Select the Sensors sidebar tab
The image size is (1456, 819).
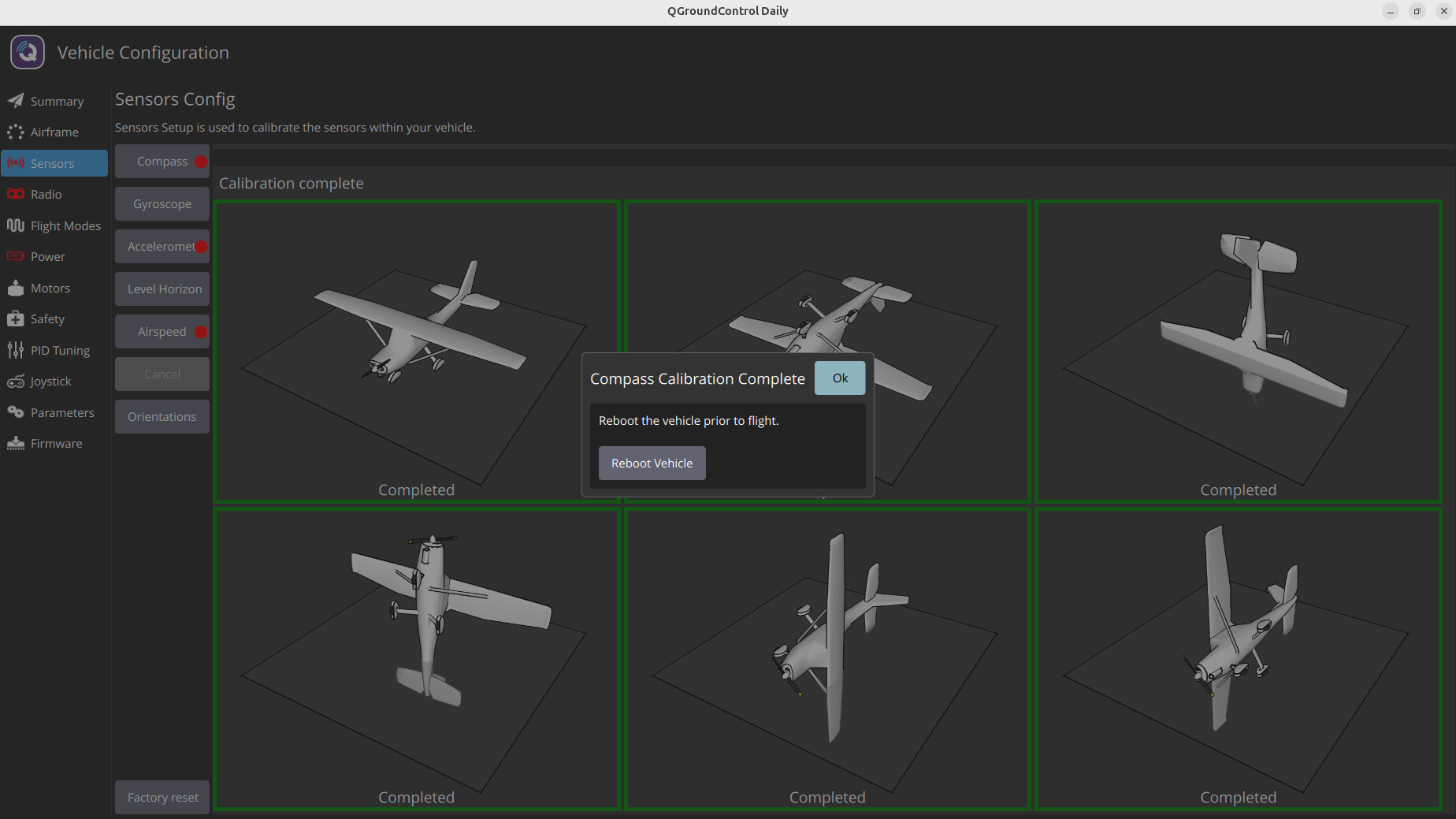click(x=54, y=163)
